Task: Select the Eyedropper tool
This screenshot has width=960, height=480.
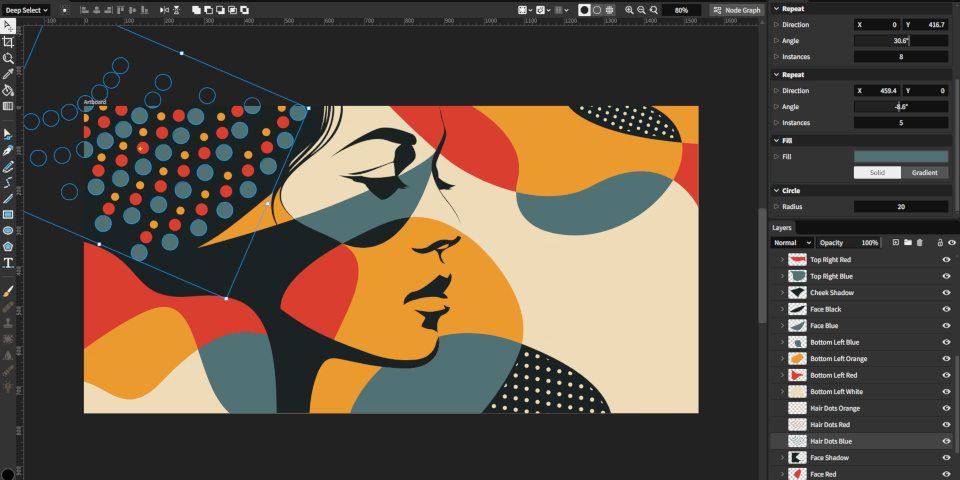Action: (8, 74)
